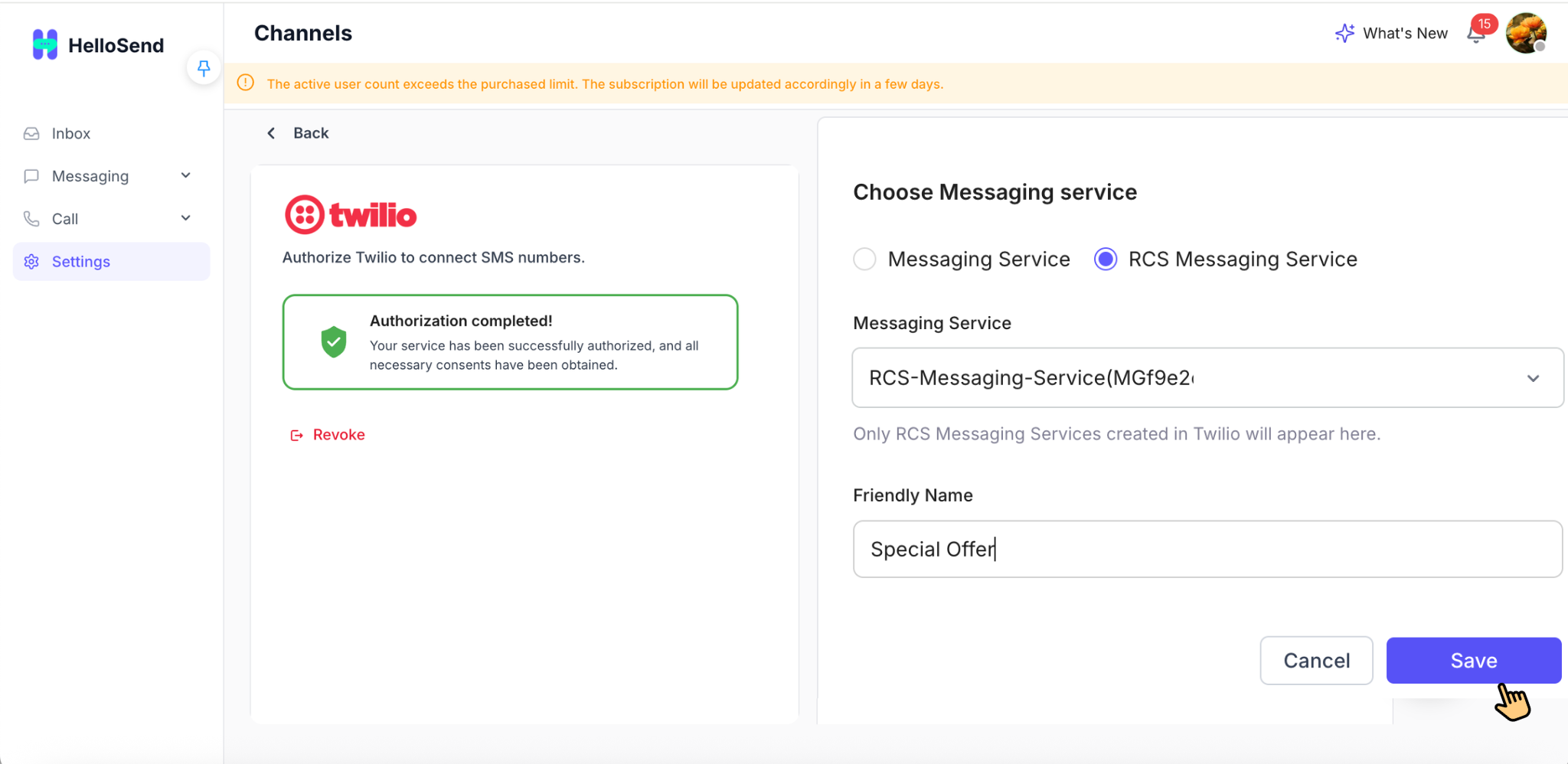The height and width of the screenshot is (764, 1568).
Task: Click the Channels page heading
Action: [x=303, y=33]
